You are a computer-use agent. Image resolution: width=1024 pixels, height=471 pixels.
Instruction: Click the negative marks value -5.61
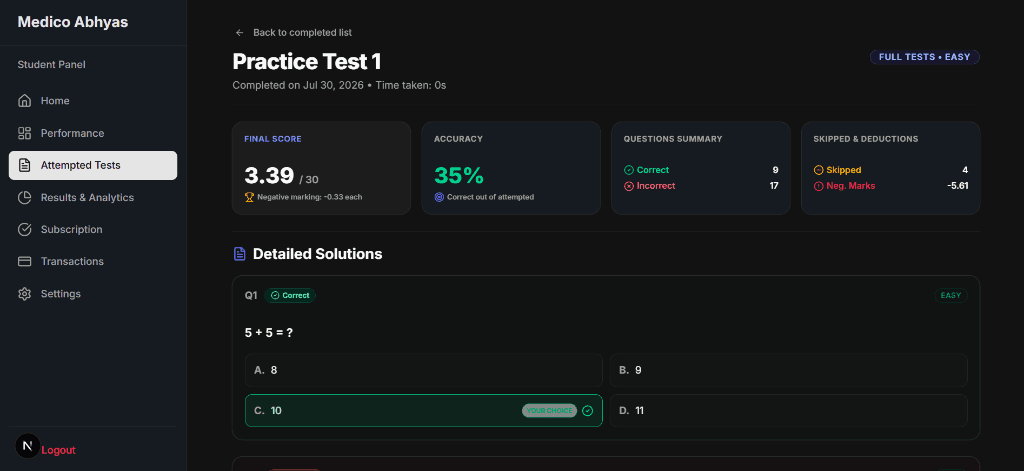957,186
